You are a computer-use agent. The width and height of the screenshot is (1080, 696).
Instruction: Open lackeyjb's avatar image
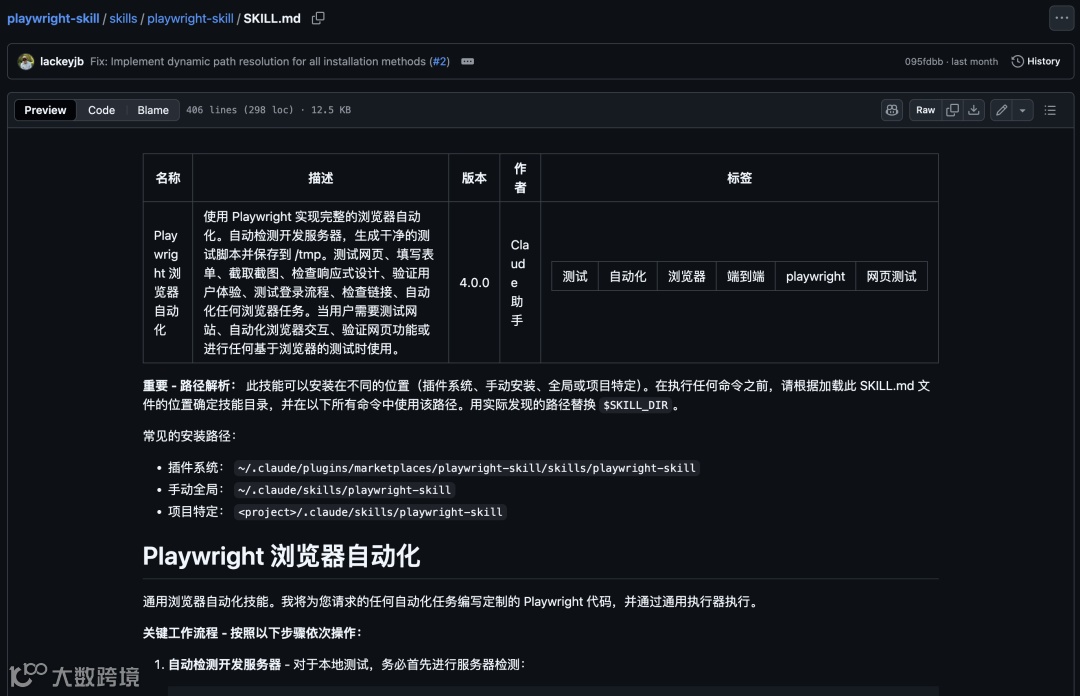26,61
